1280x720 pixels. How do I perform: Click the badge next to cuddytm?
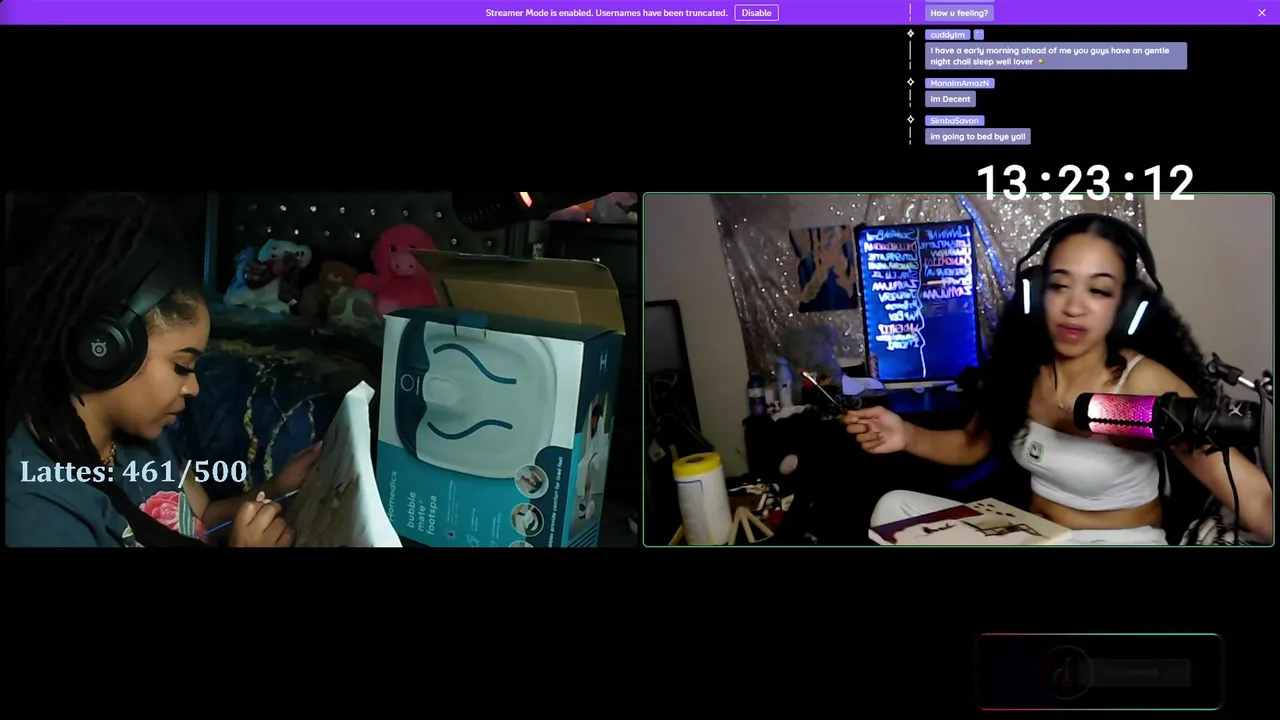pyautogui.click(x=979, y=35)
